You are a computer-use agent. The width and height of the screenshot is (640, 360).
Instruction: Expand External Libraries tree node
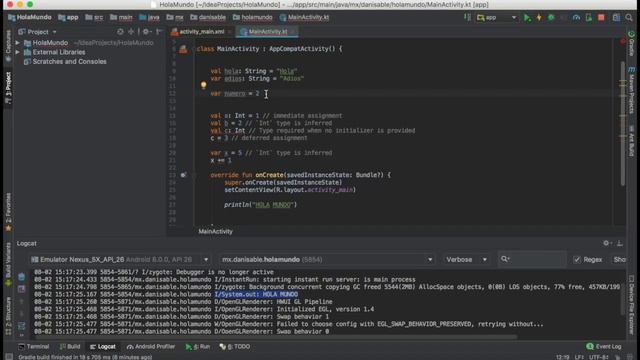[x=18, y=52]
